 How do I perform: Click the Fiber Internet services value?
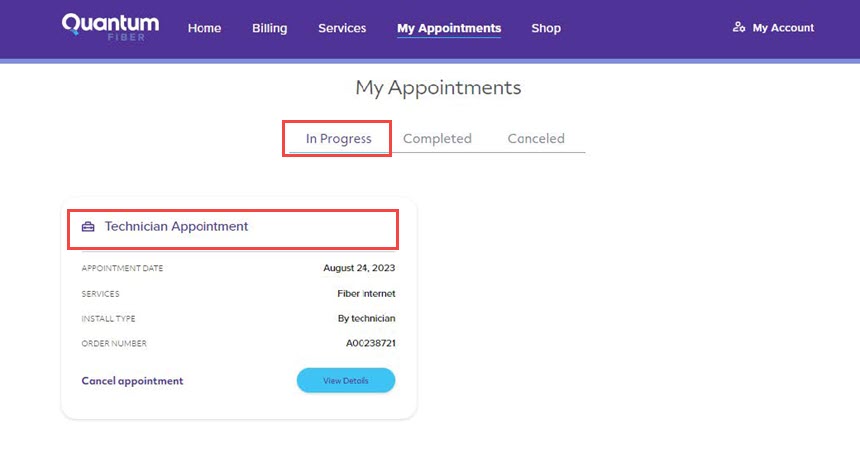[366, 293]
